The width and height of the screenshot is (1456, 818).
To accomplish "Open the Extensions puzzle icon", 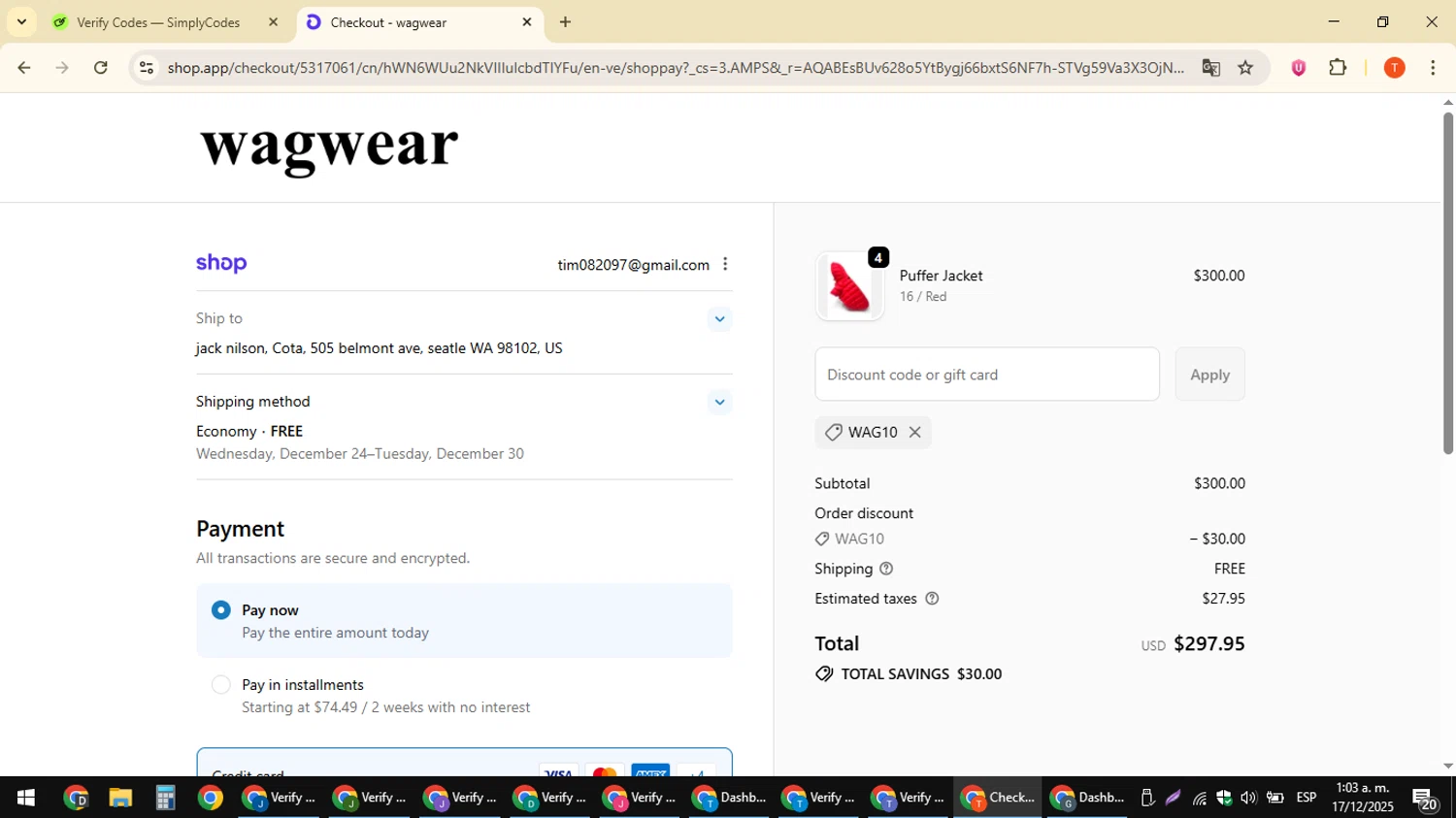I will 1338,68.
